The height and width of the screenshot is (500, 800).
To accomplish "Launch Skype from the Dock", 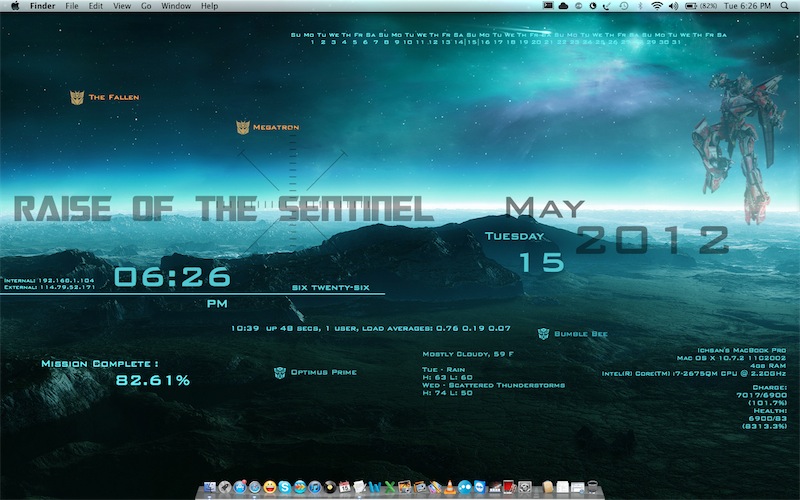I will (285, 487).
